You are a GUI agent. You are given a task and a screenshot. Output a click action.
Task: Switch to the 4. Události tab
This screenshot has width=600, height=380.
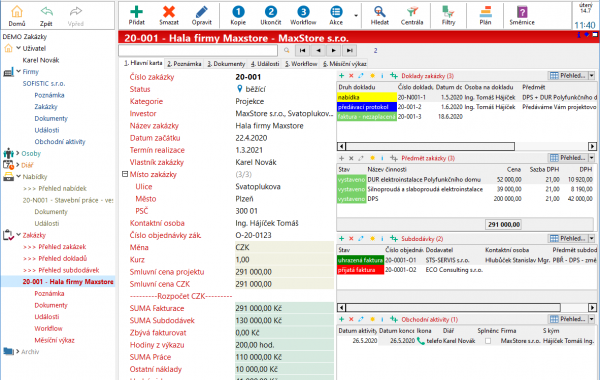265,64
